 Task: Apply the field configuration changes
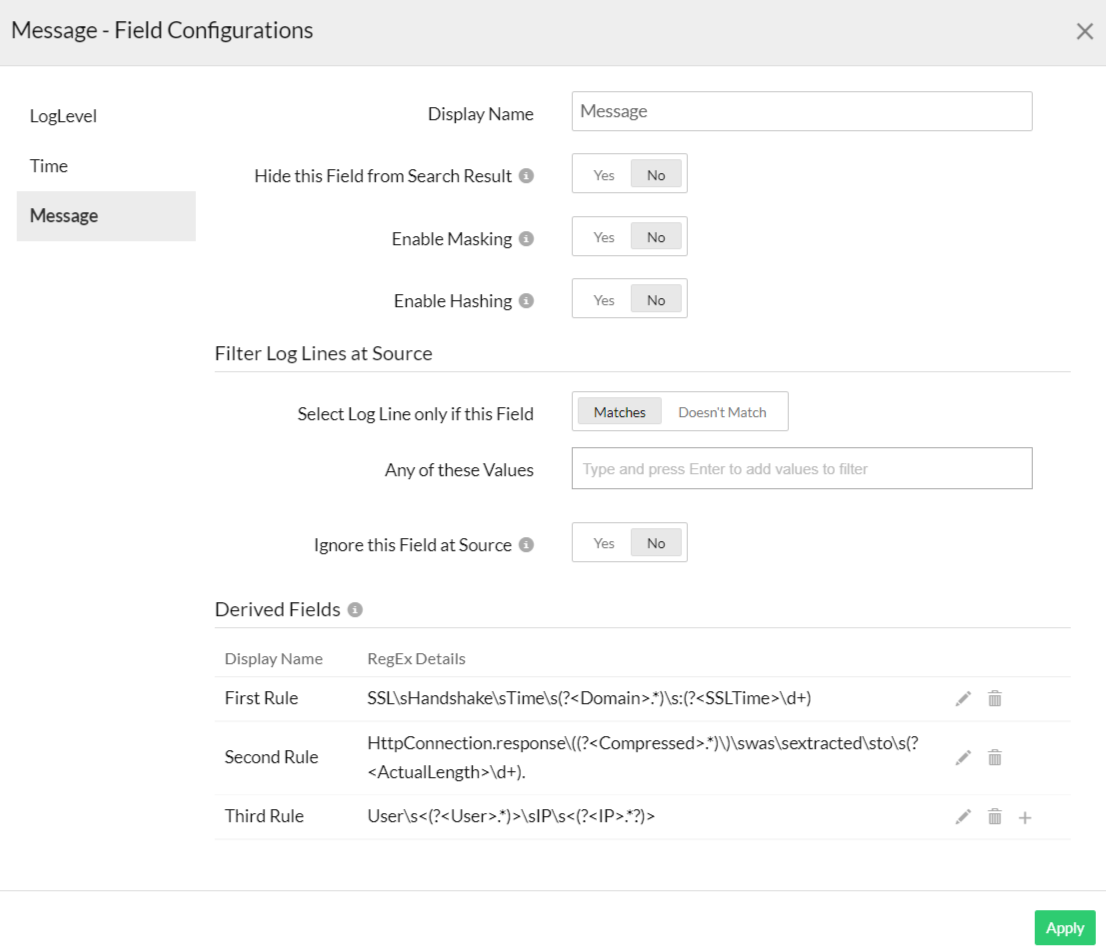coord(1064,928)
